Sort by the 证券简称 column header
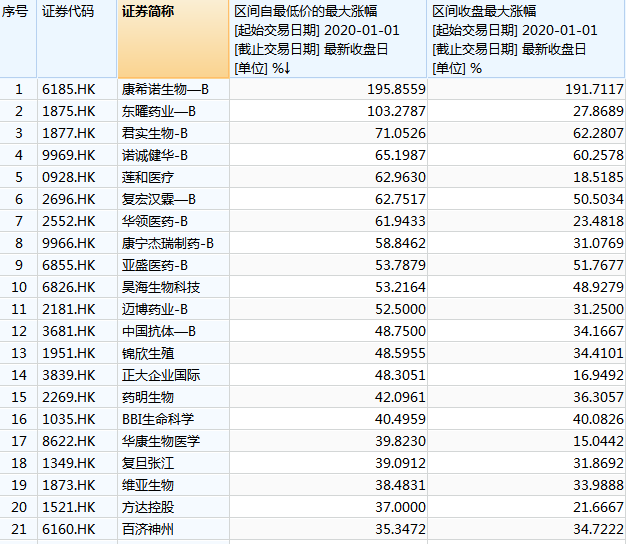Image resolution: width=628 pixels, height=544 pixels. 173,39
